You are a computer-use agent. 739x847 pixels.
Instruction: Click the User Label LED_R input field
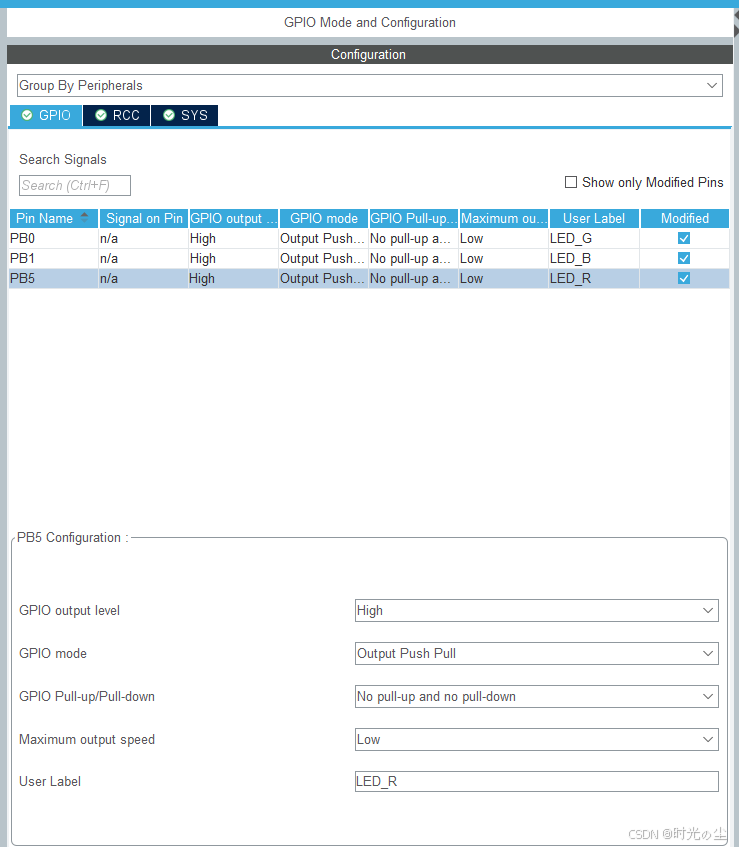tap(536, 782)
